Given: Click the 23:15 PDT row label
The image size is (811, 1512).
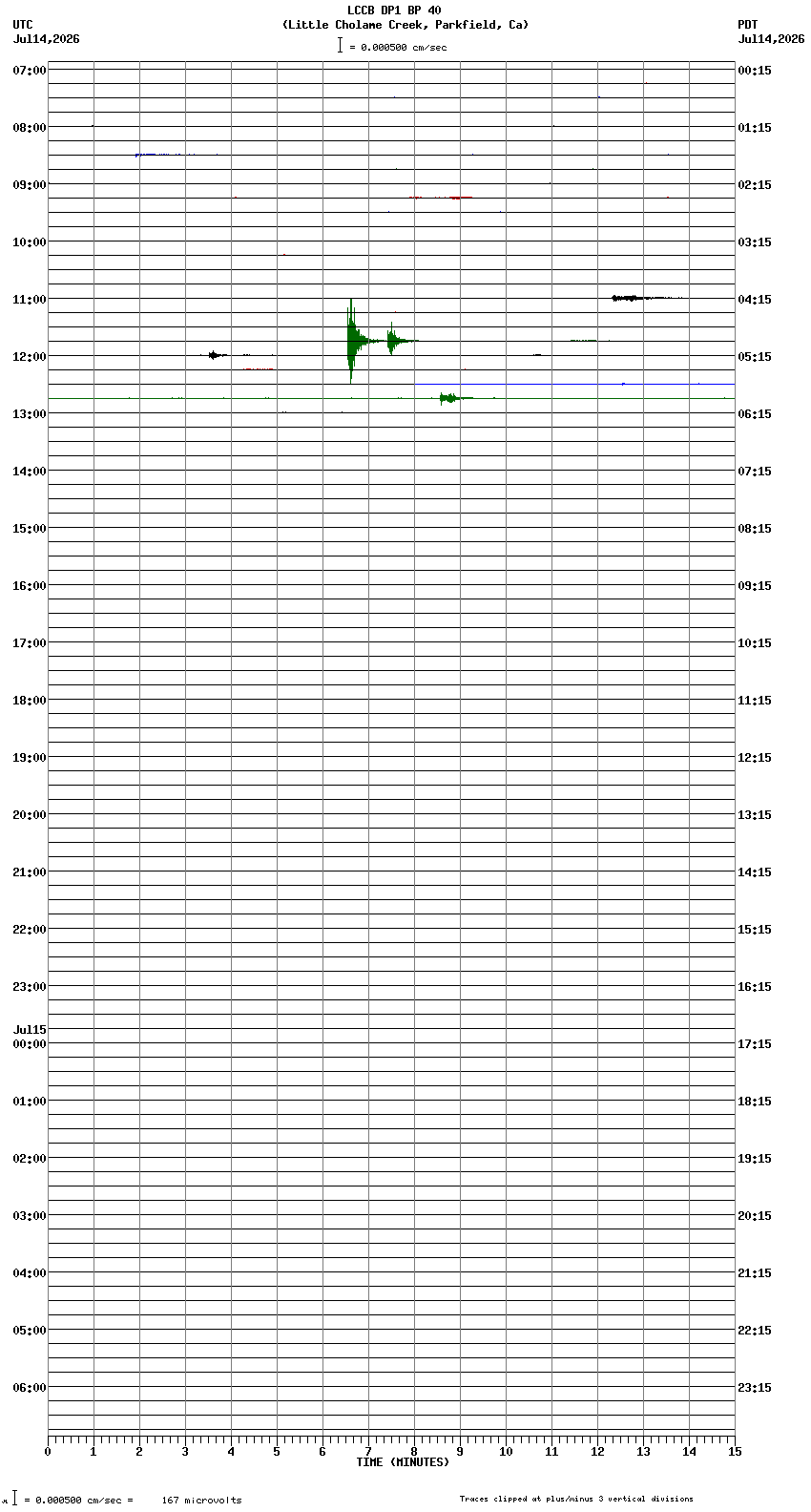Looking at the screenshot, I should pyautogui.click(x=755, y=1388).
